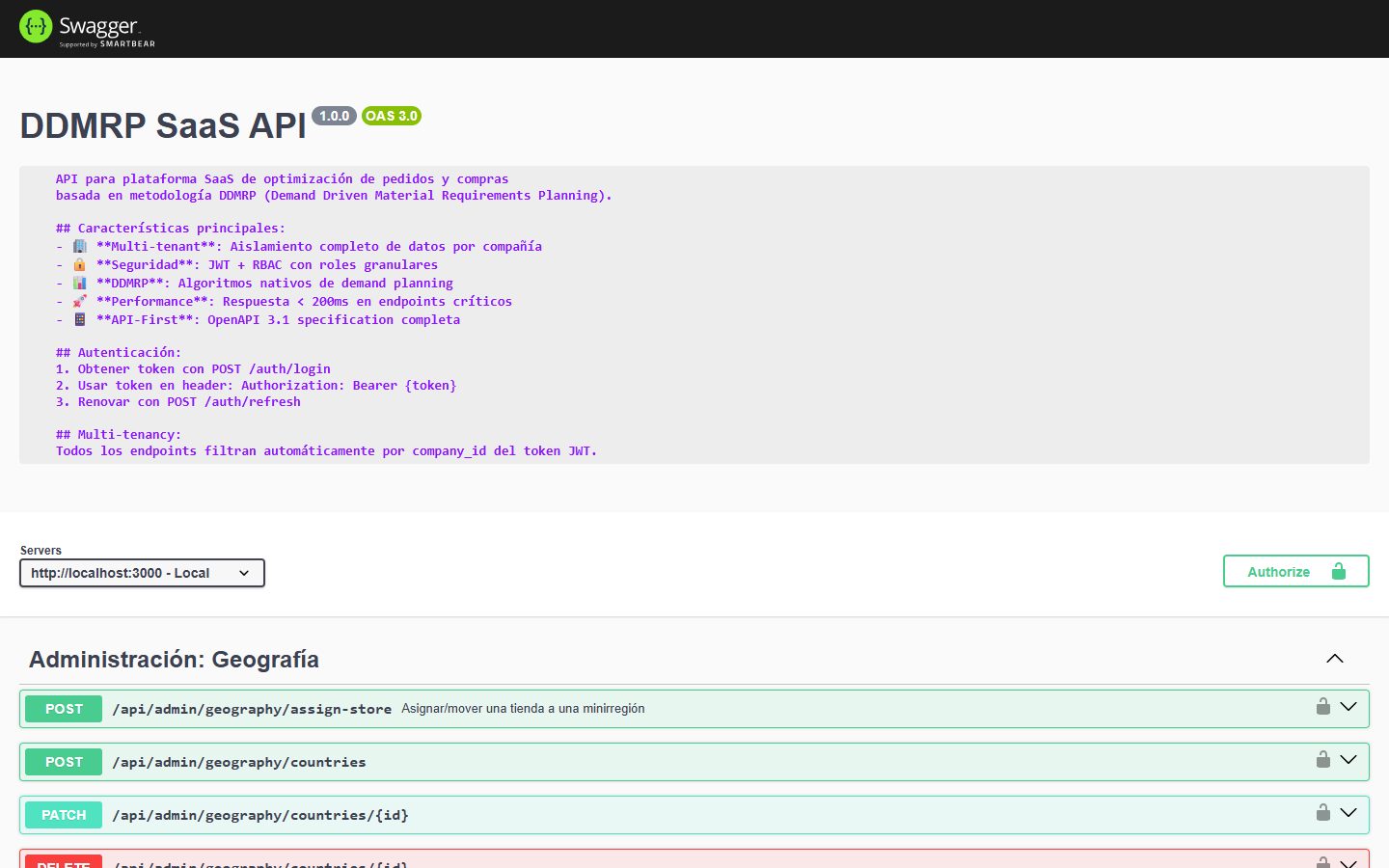Click the DDMRP SaaS API title
This screenshot has height=868, width=1389.
(x=163, y=126)
